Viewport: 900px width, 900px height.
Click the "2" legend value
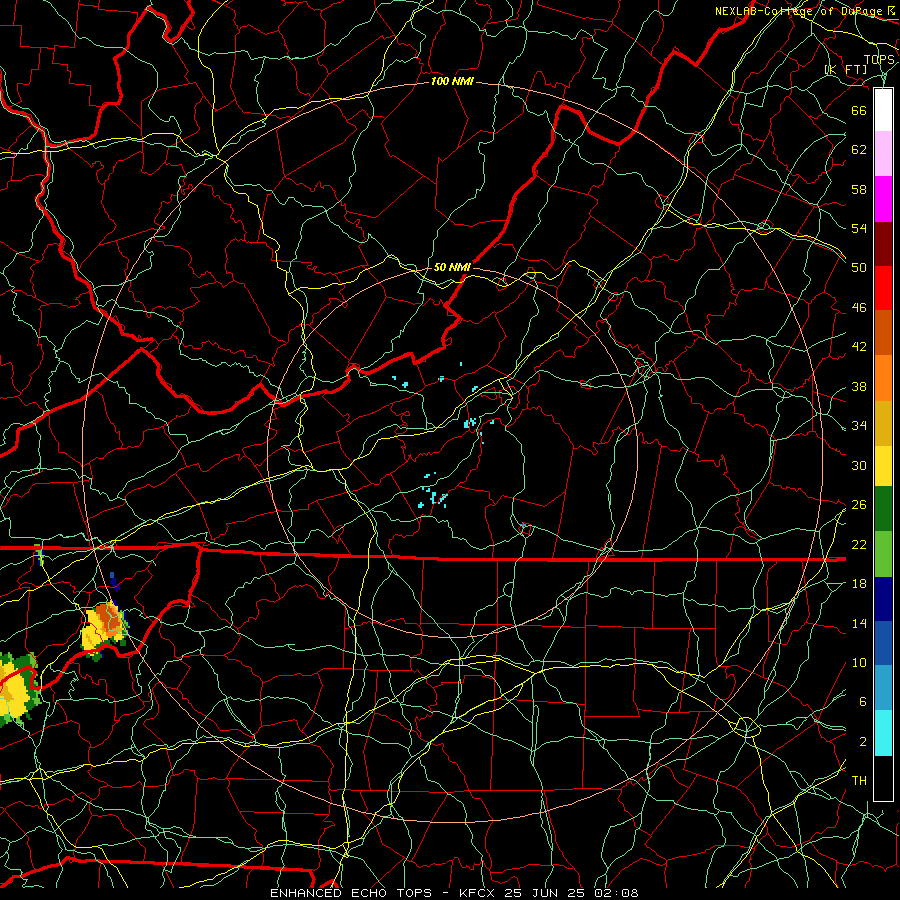(862, 742)
